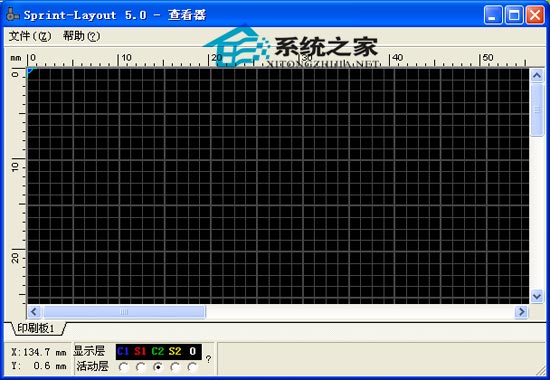Toggle visibility of the blue C1 layer
This screenshot has height=380, width=550.
point(123,351)
